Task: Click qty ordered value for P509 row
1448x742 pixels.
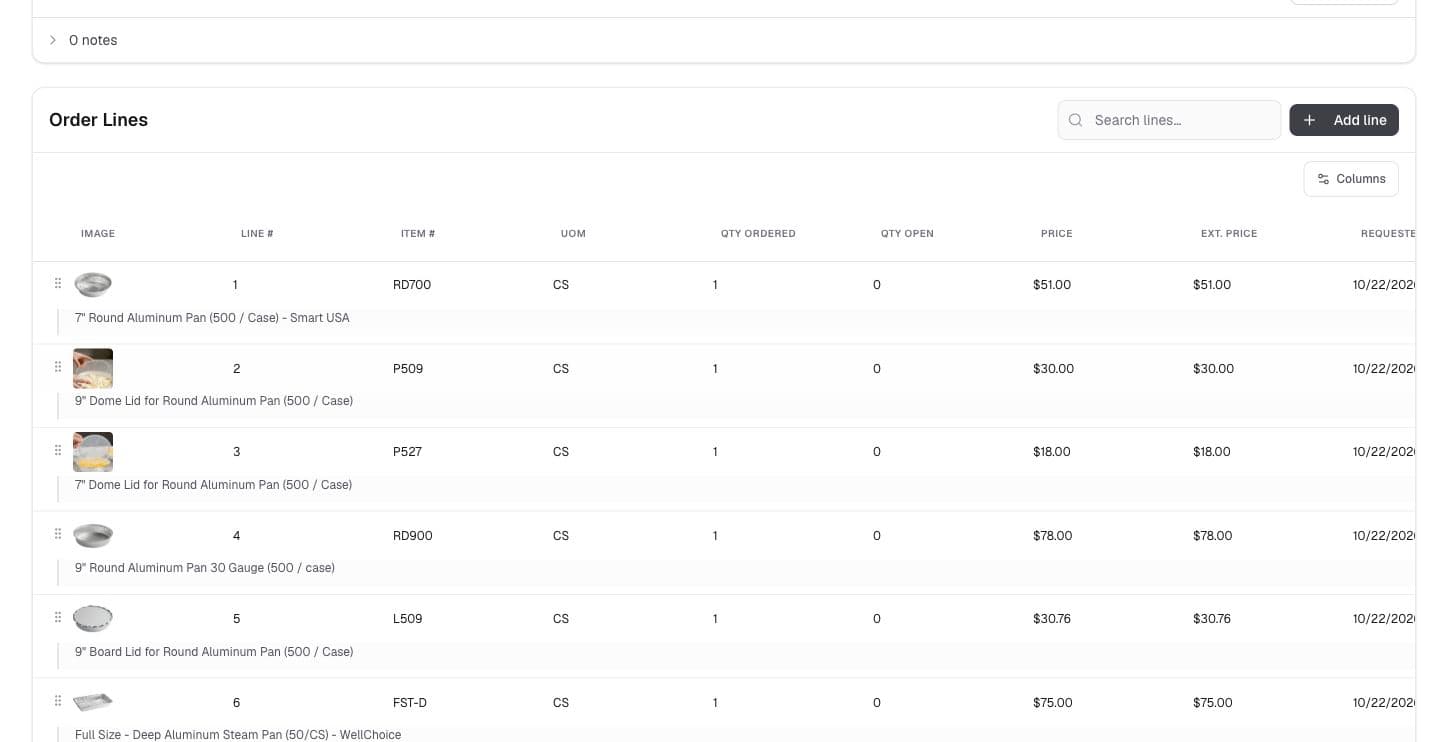Action: pos(715,369)
